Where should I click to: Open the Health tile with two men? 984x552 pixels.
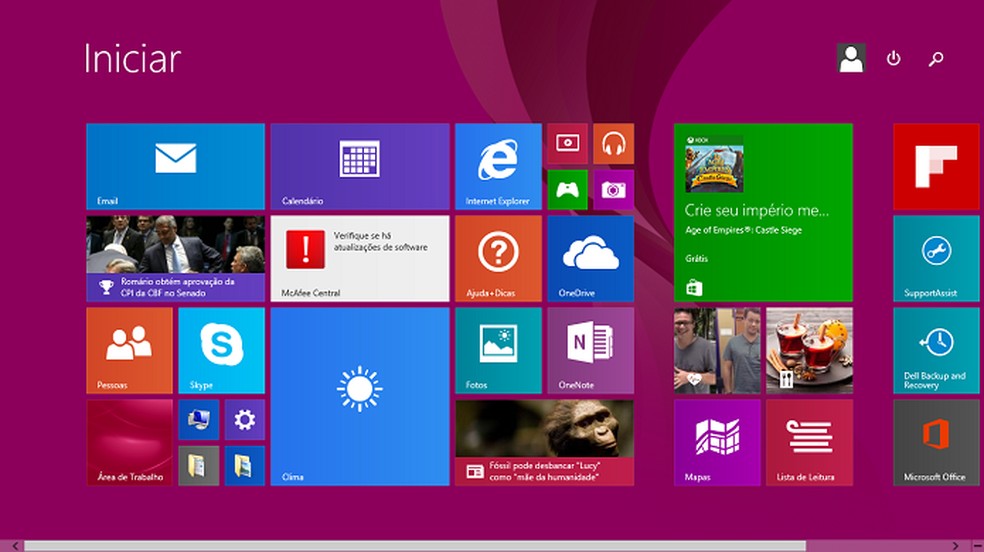717,351
